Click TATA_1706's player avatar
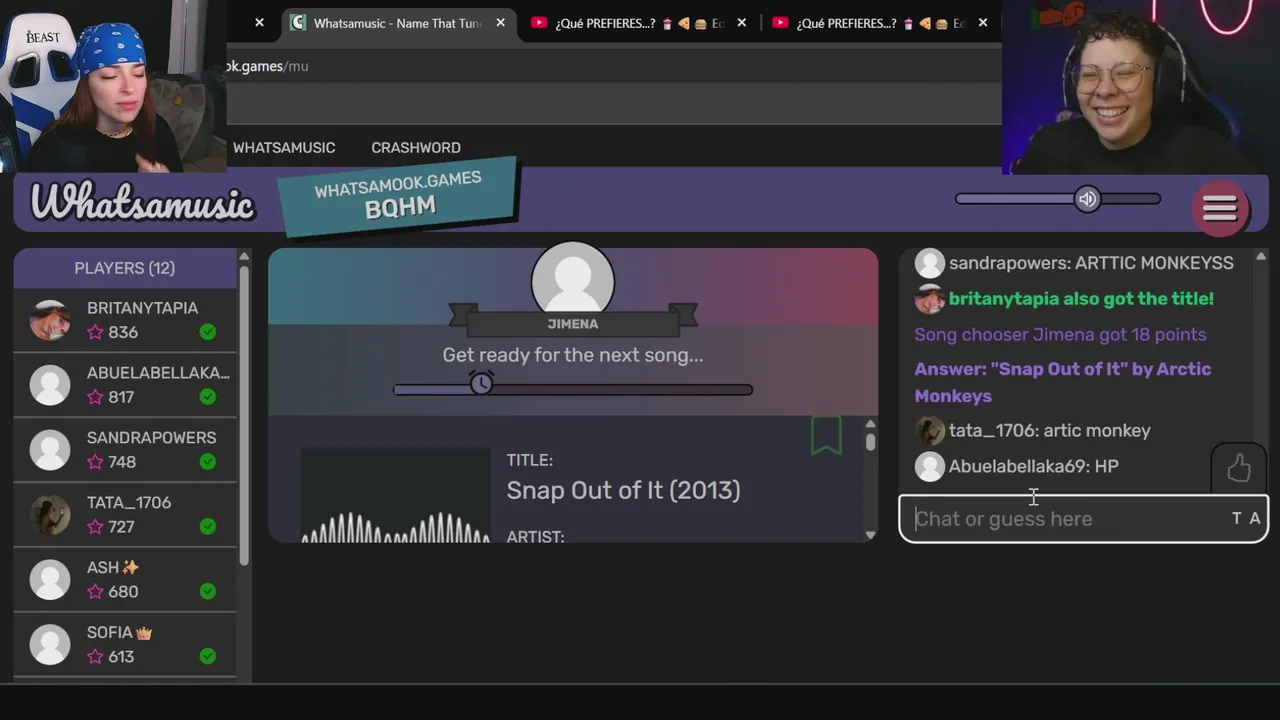Screen dimensions: 1280x720 (50, 515)
